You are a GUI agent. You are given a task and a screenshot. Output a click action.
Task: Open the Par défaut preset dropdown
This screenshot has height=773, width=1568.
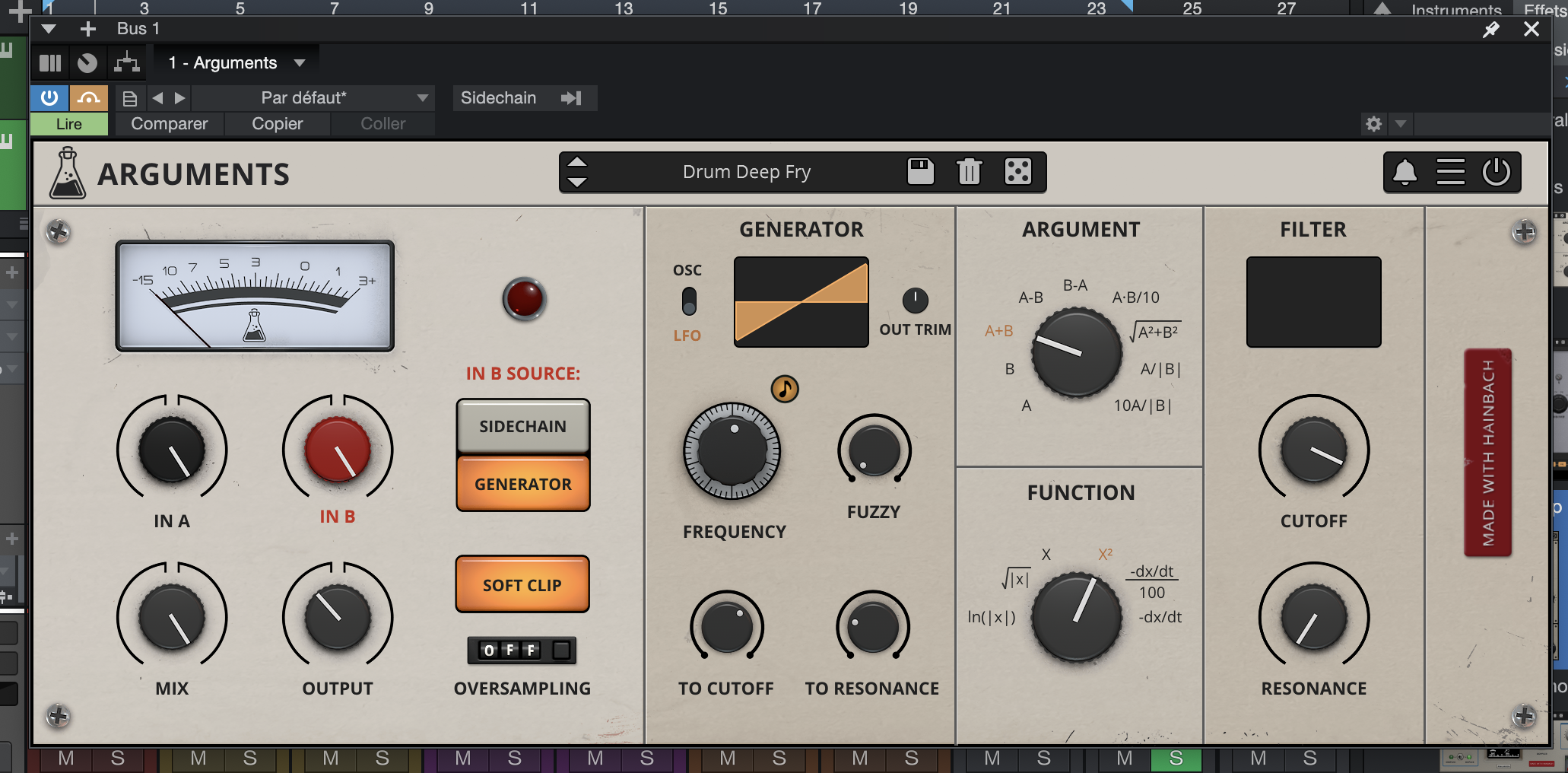point(312,98)
